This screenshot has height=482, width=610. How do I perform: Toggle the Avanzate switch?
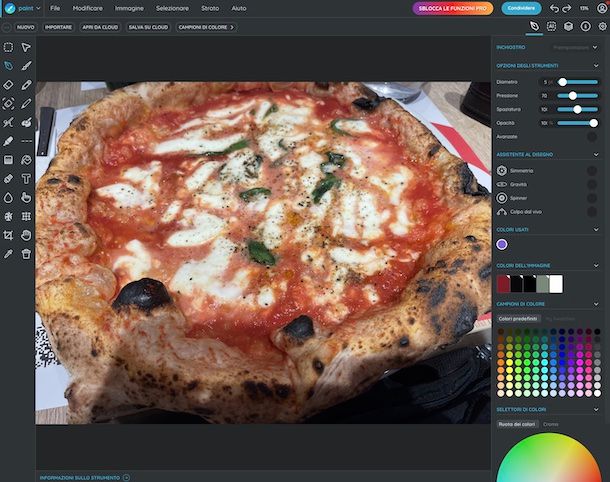tap(592, 137)
